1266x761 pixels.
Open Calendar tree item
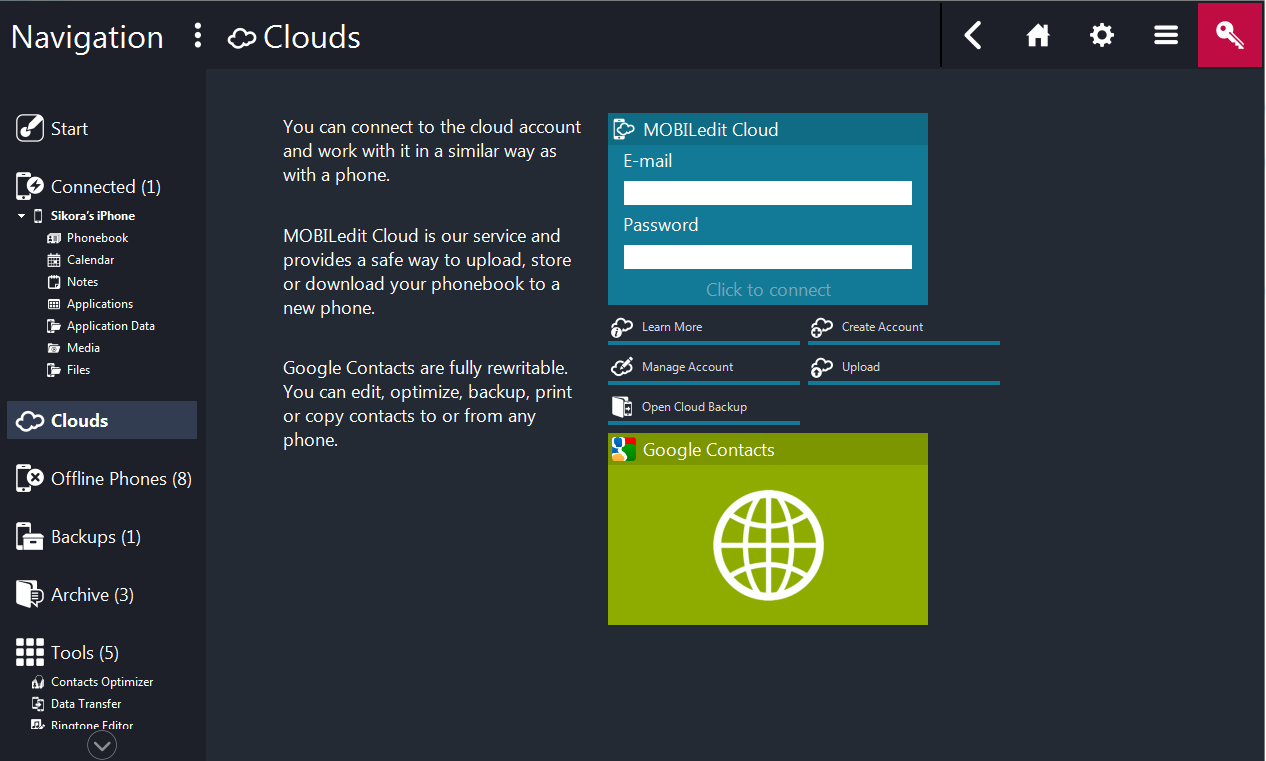pyautogui.click(x=90, y=260)
